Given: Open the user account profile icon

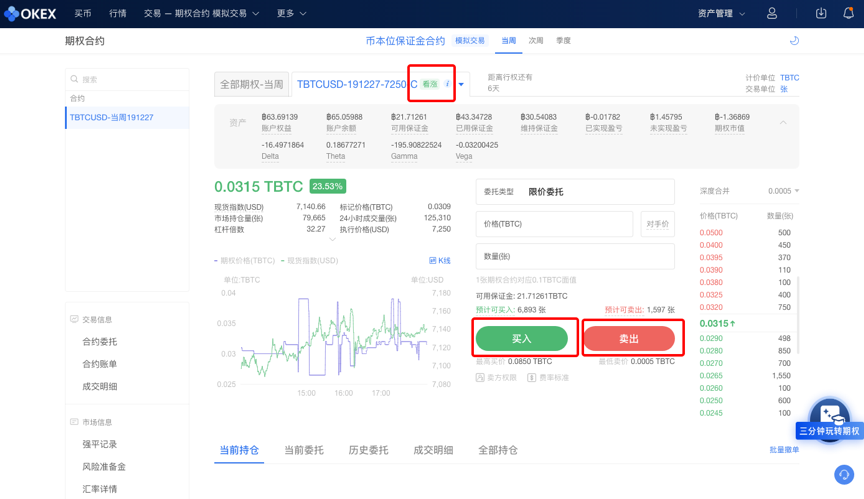Looking at the screenshot, I should [x=772, y=13].
